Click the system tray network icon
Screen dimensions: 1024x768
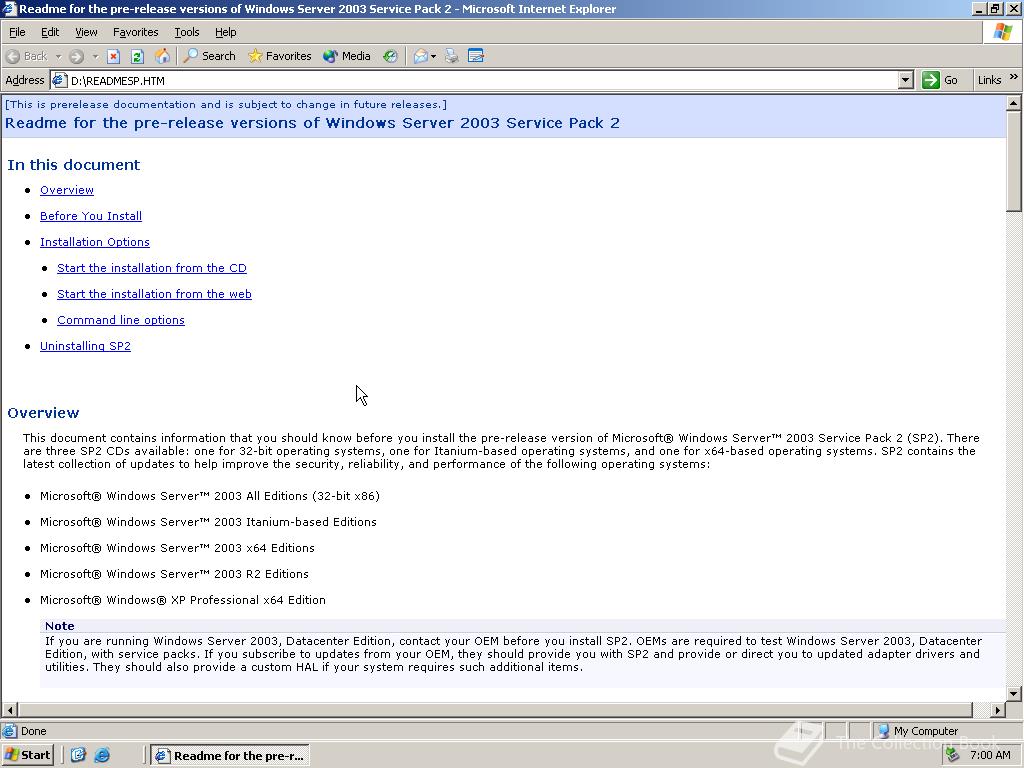pos(953,755)
